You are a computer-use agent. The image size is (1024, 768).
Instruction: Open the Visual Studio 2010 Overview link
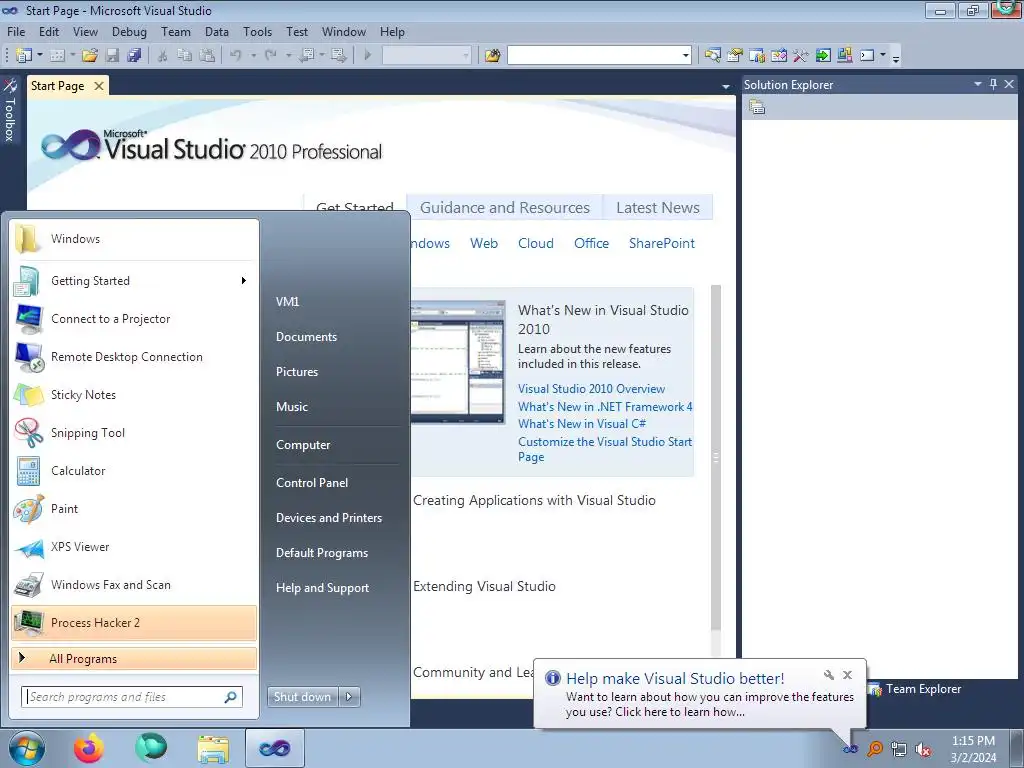(591, 389)
